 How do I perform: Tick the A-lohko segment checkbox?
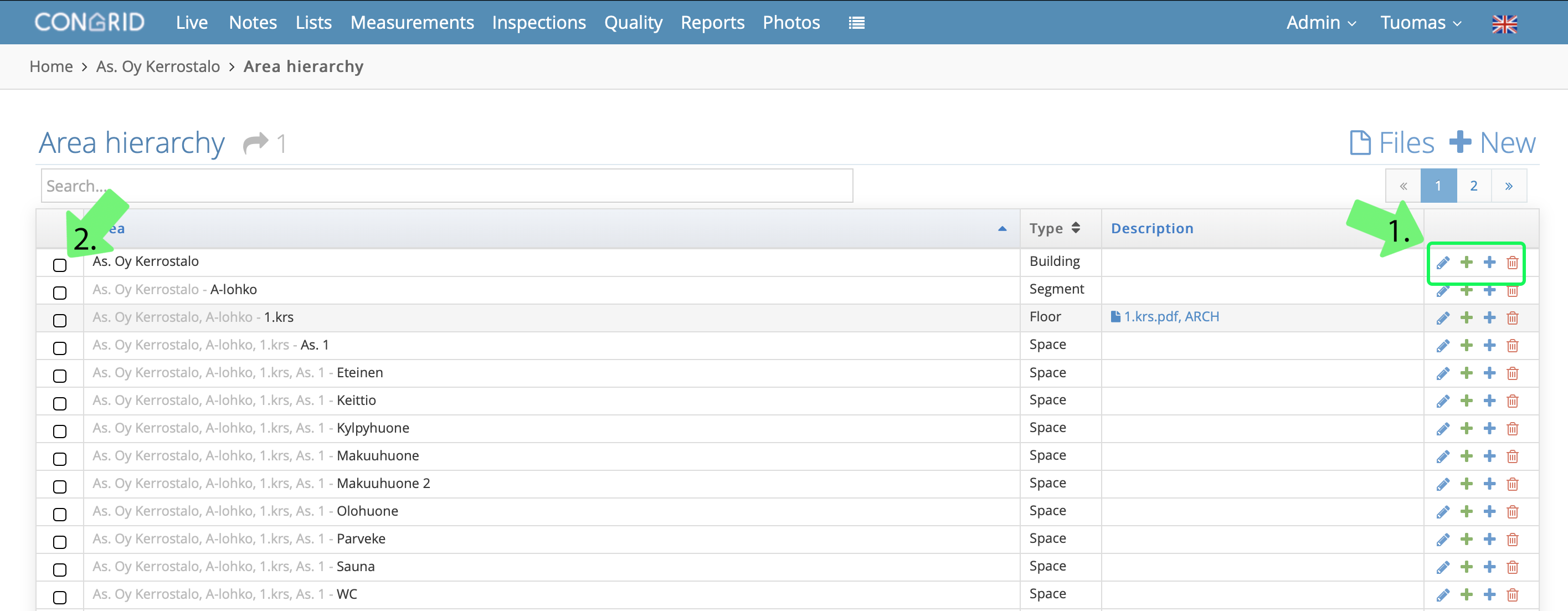60,292
